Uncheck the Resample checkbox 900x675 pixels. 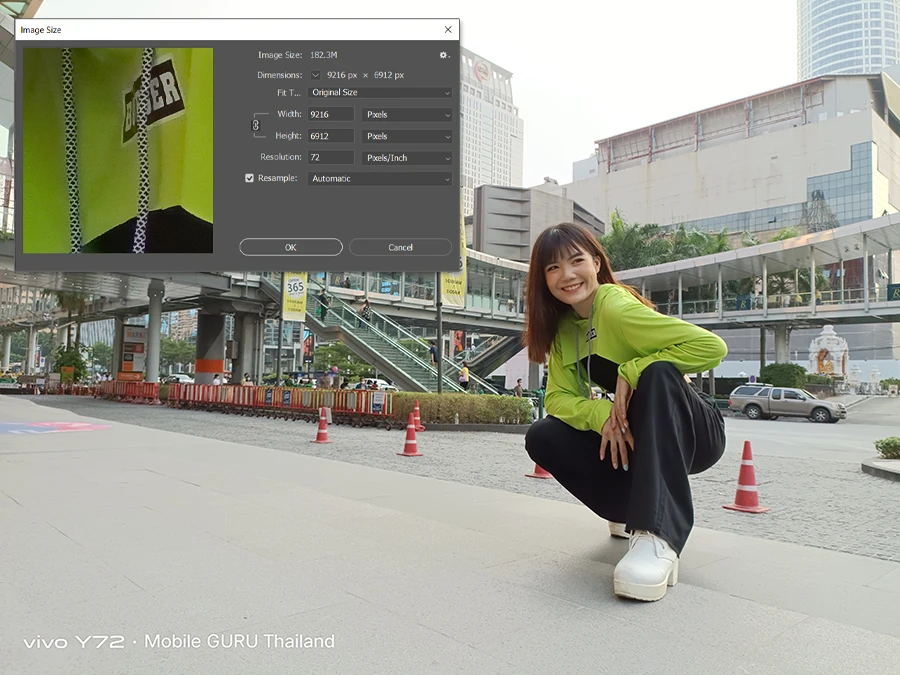250,178
